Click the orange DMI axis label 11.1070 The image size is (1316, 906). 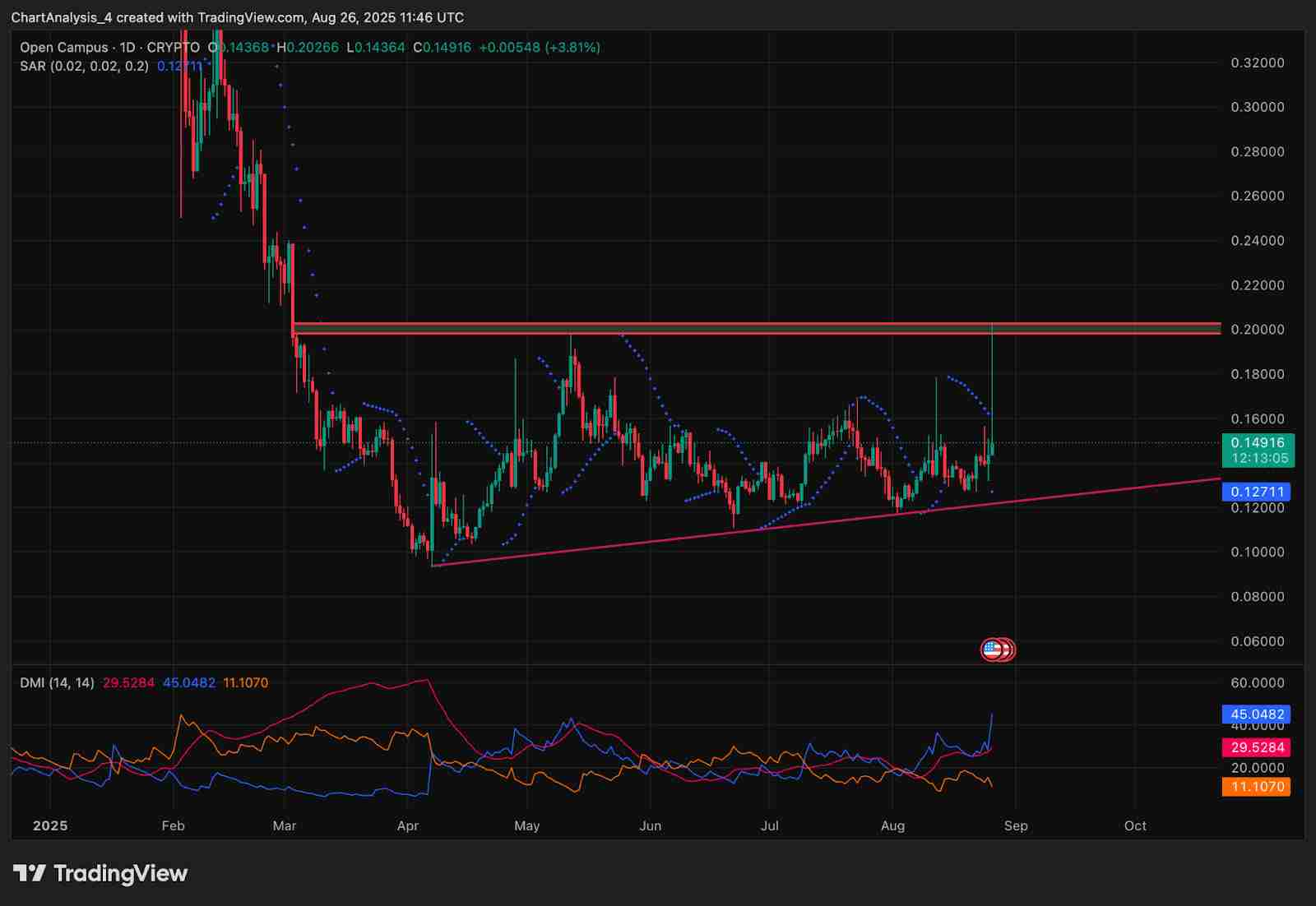point(1255,787)
